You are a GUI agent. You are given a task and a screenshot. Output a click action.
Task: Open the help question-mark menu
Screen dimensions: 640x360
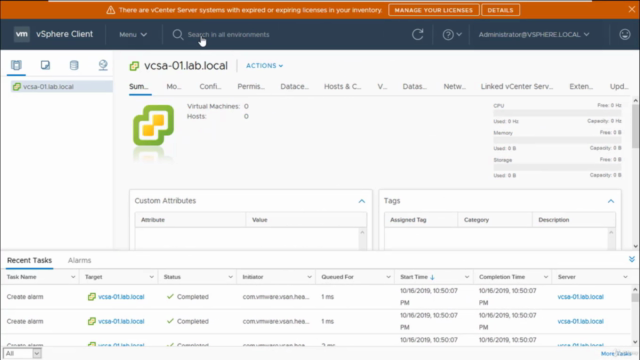pyautogui.click(x=452, y=35)
